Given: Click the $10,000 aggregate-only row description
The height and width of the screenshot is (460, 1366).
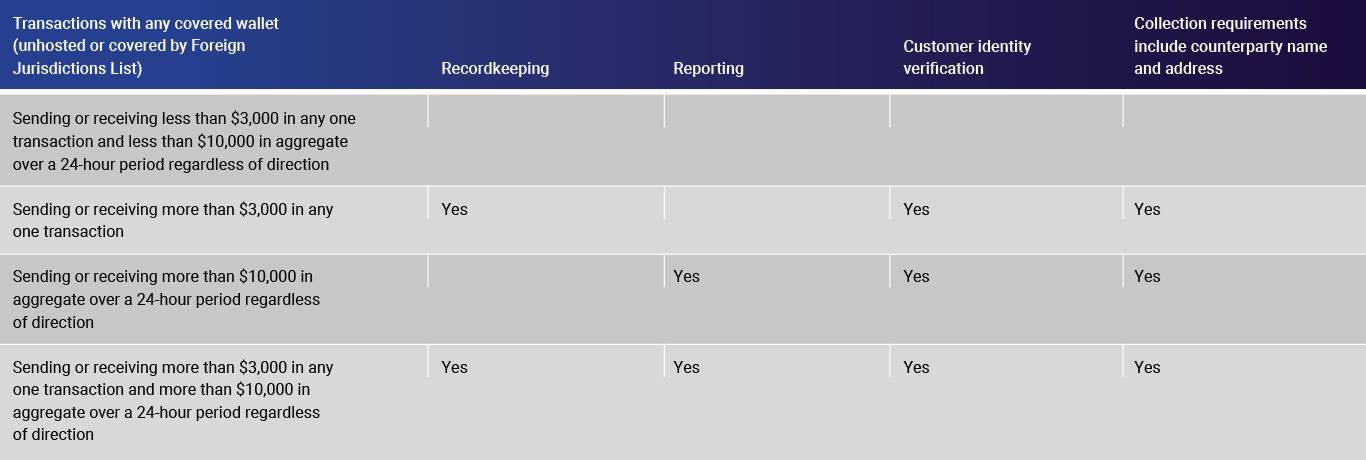Looking at the screenshot, I should pos(166,299).
